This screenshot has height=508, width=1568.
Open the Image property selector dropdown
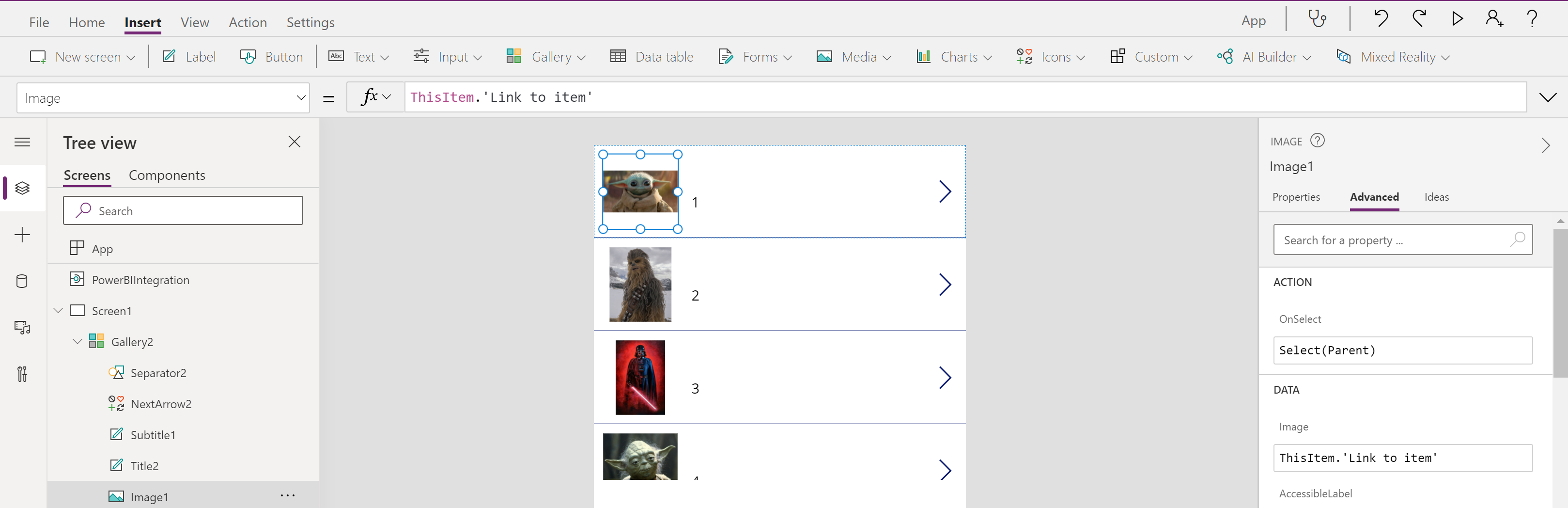point(301,97)
